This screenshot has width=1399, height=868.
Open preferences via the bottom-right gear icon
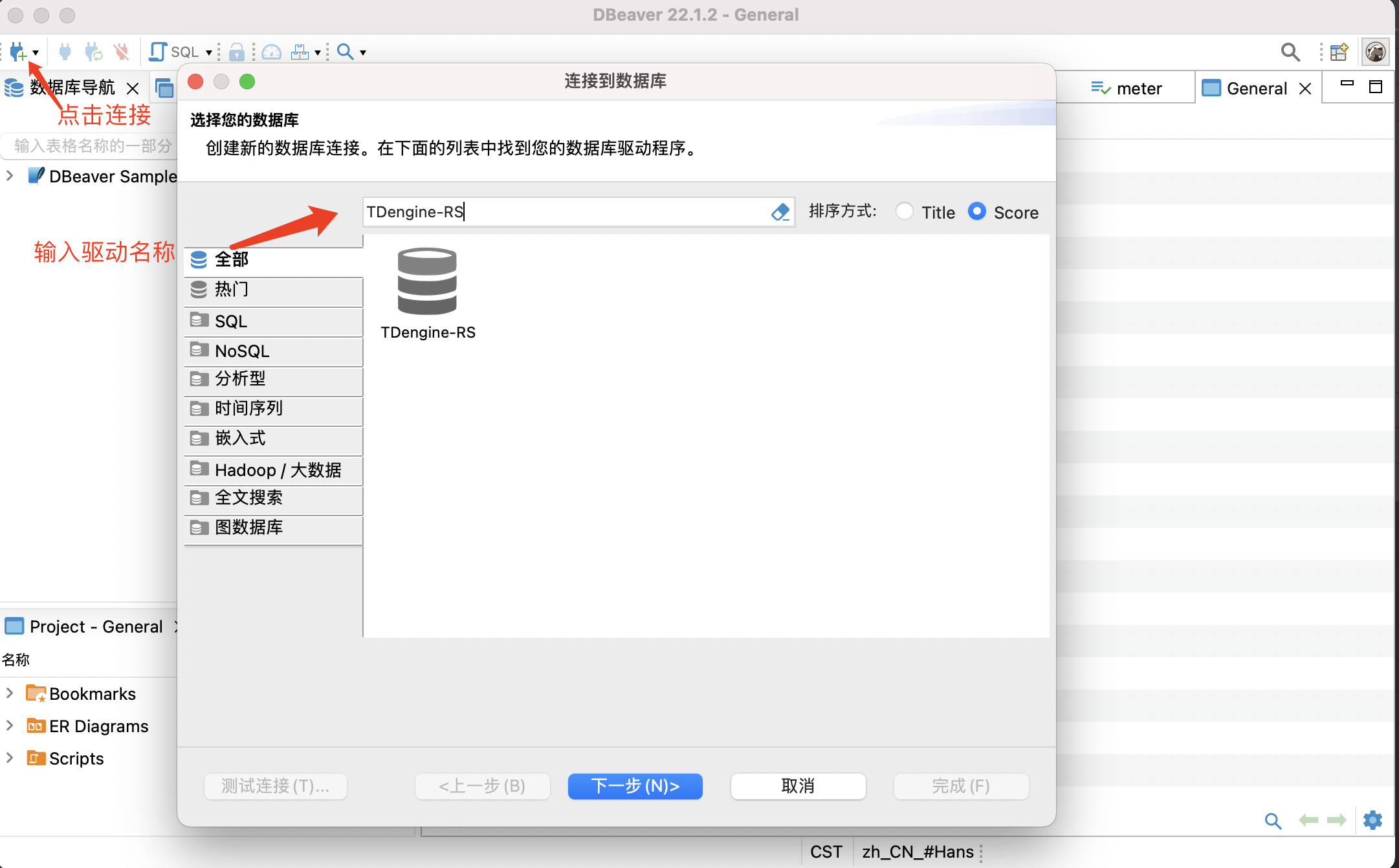[x=1373, y=820]
